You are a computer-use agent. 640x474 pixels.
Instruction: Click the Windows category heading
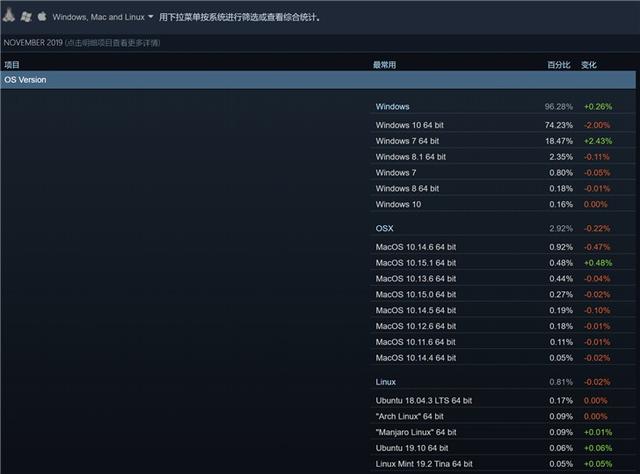point(392,107)
